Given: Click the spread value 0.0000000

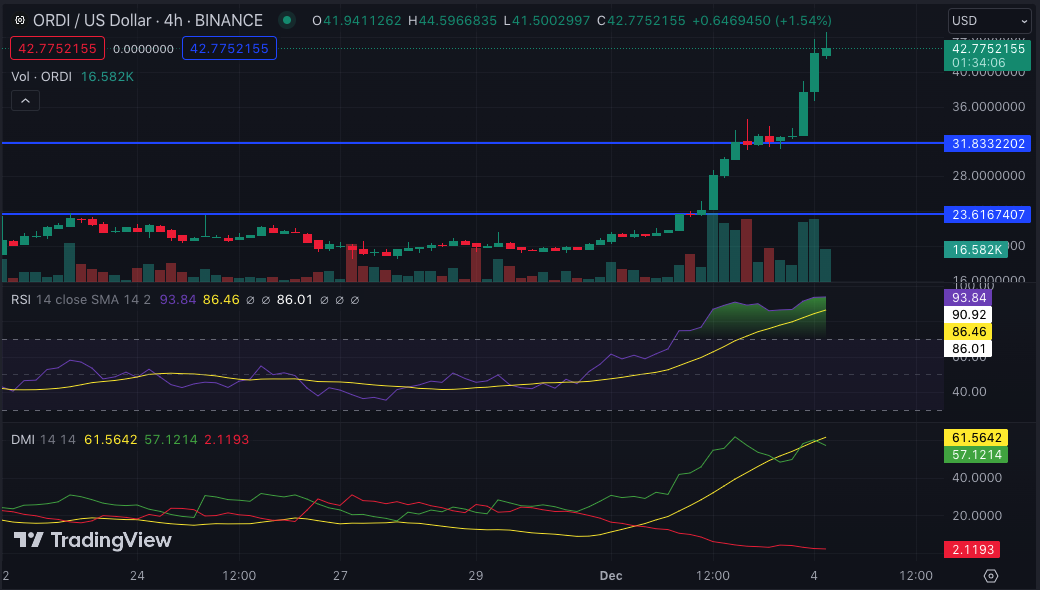Looking at the screenshot, I should (143, 49).
